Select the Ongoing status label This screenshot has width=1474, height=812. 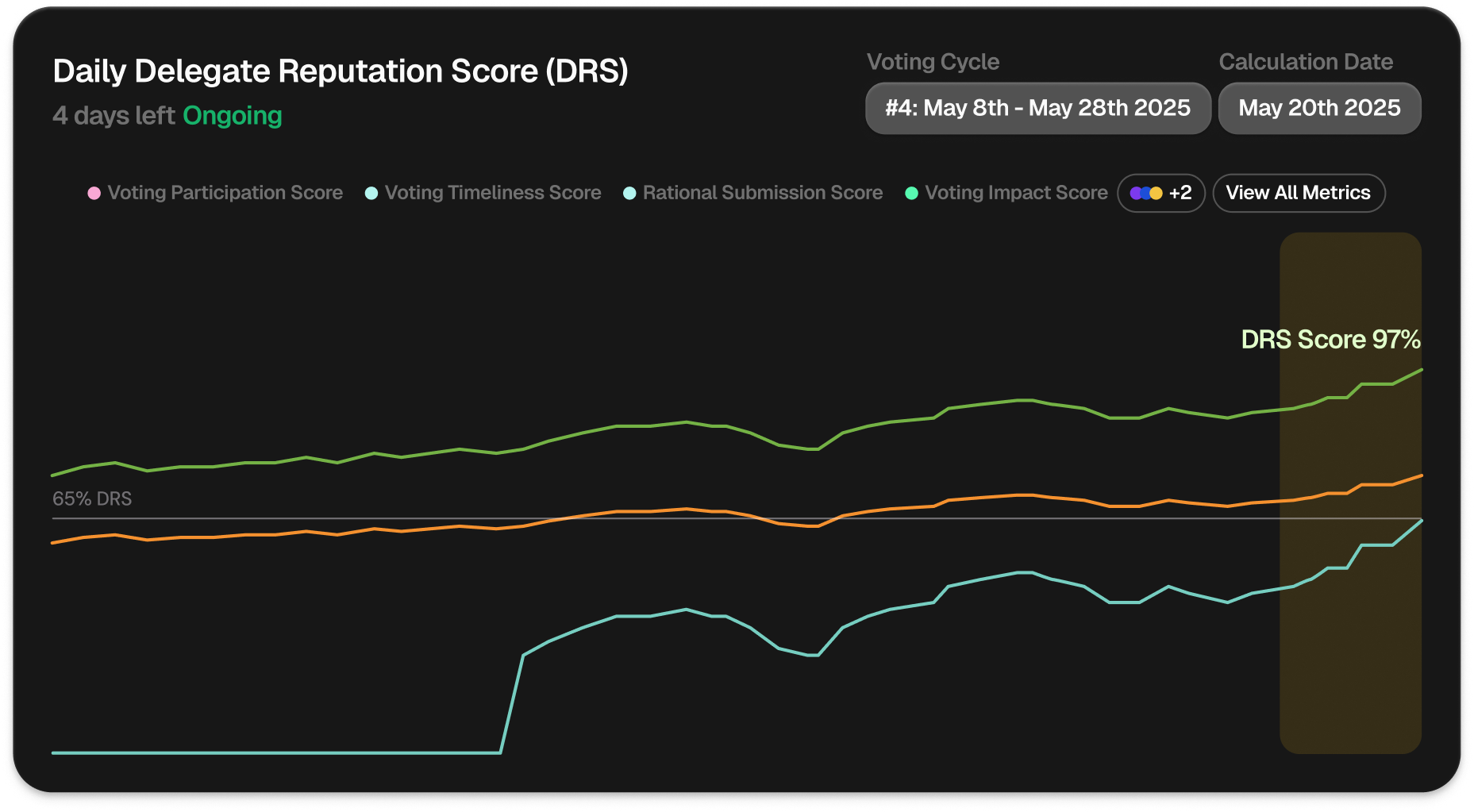[x=232, y=116]
